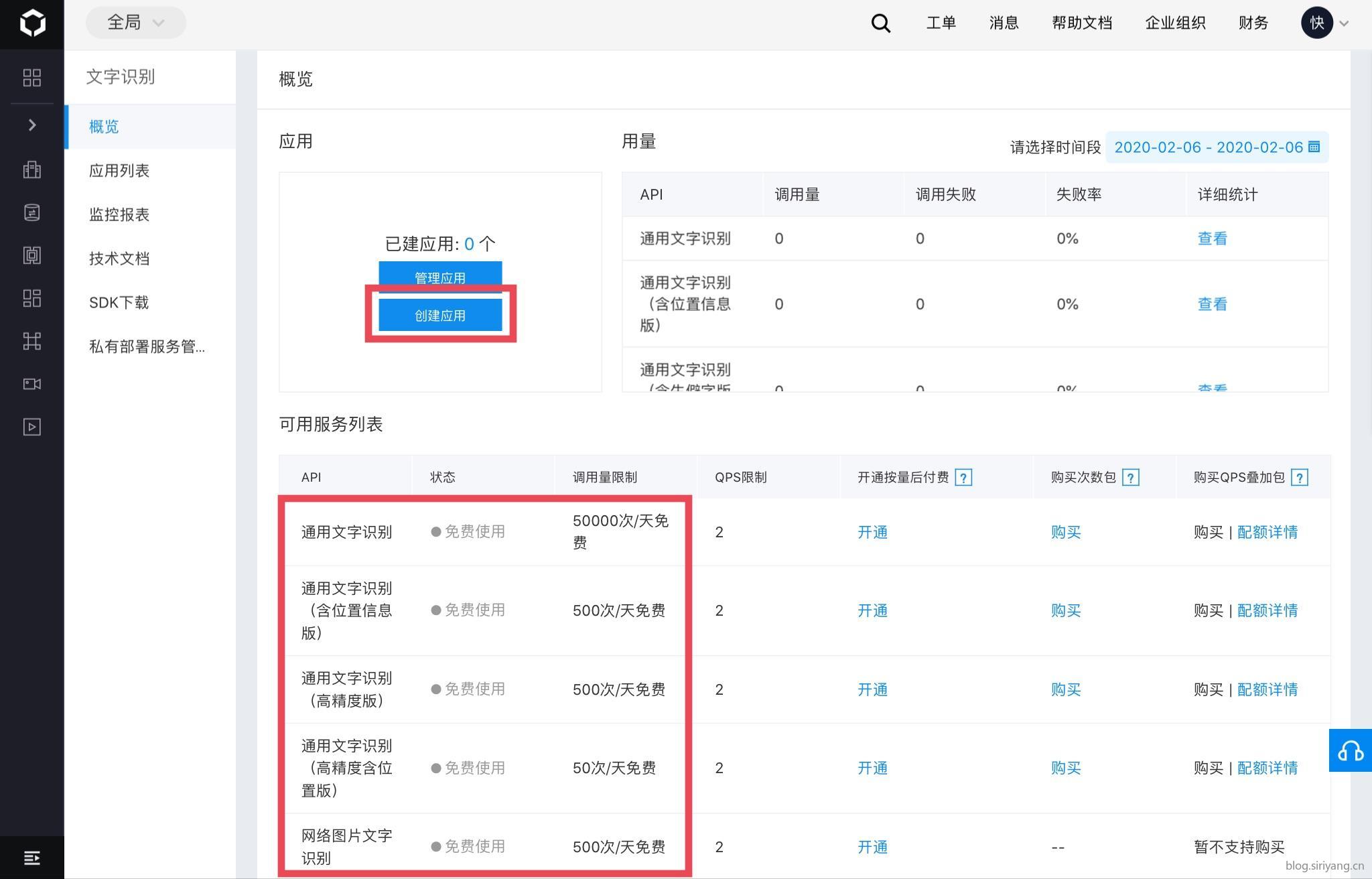Viewport: 1372px width, 879px height.
Task: Expand the 全局 region dropdown
Action: [x=136, y=23]
